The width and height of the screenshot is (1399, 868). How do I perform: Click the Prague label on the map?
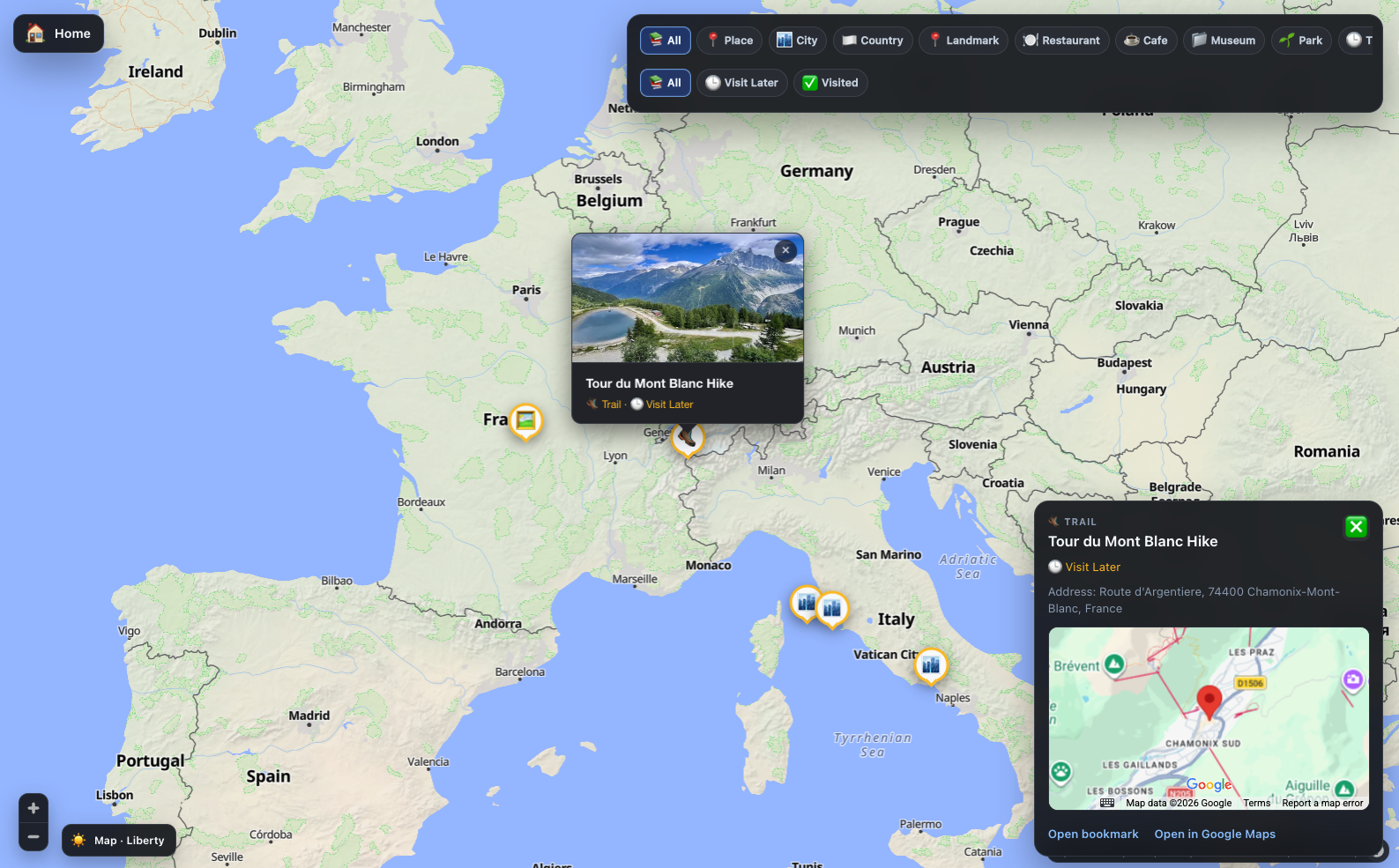pos(959,222)
